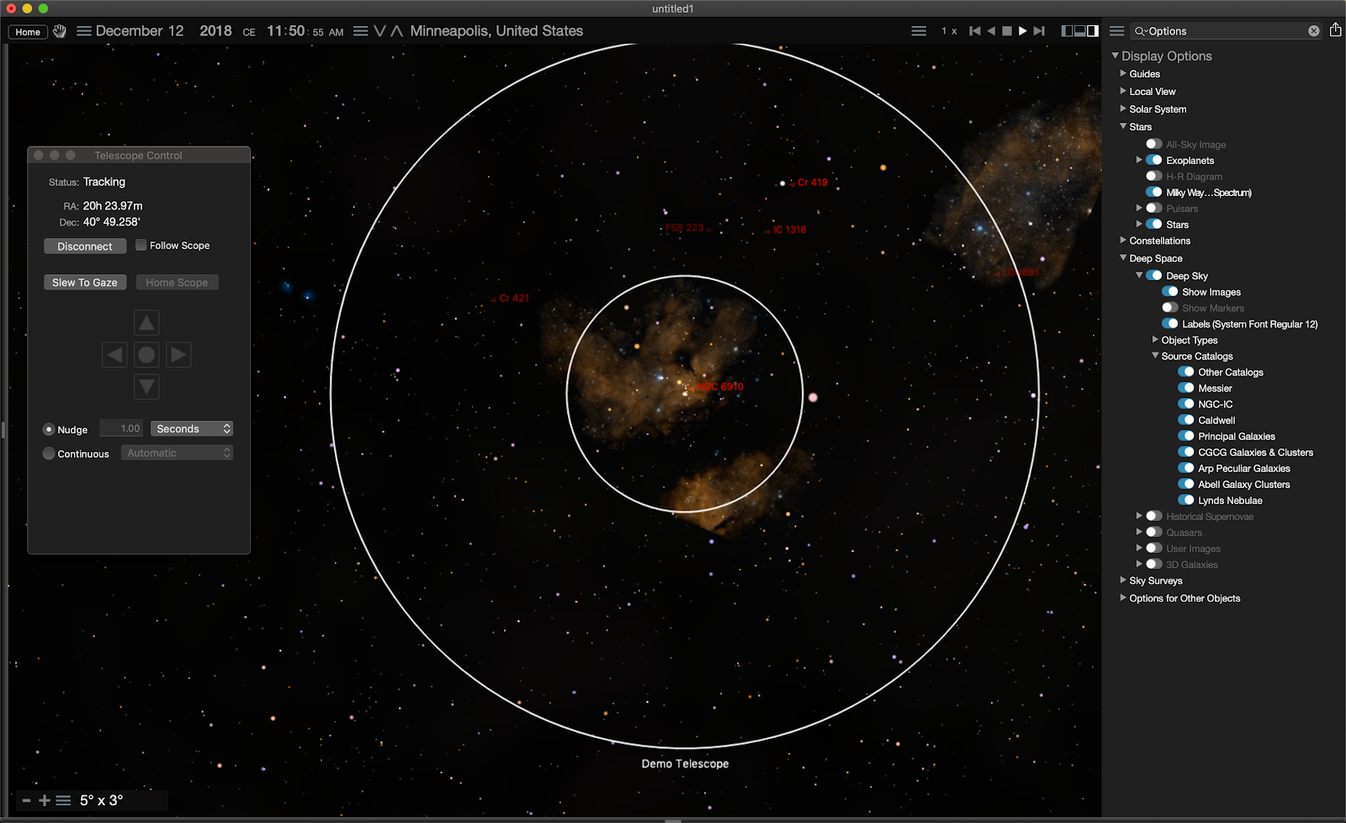Zoom out using the minus icon at bottom left

[x=26, y=800]
